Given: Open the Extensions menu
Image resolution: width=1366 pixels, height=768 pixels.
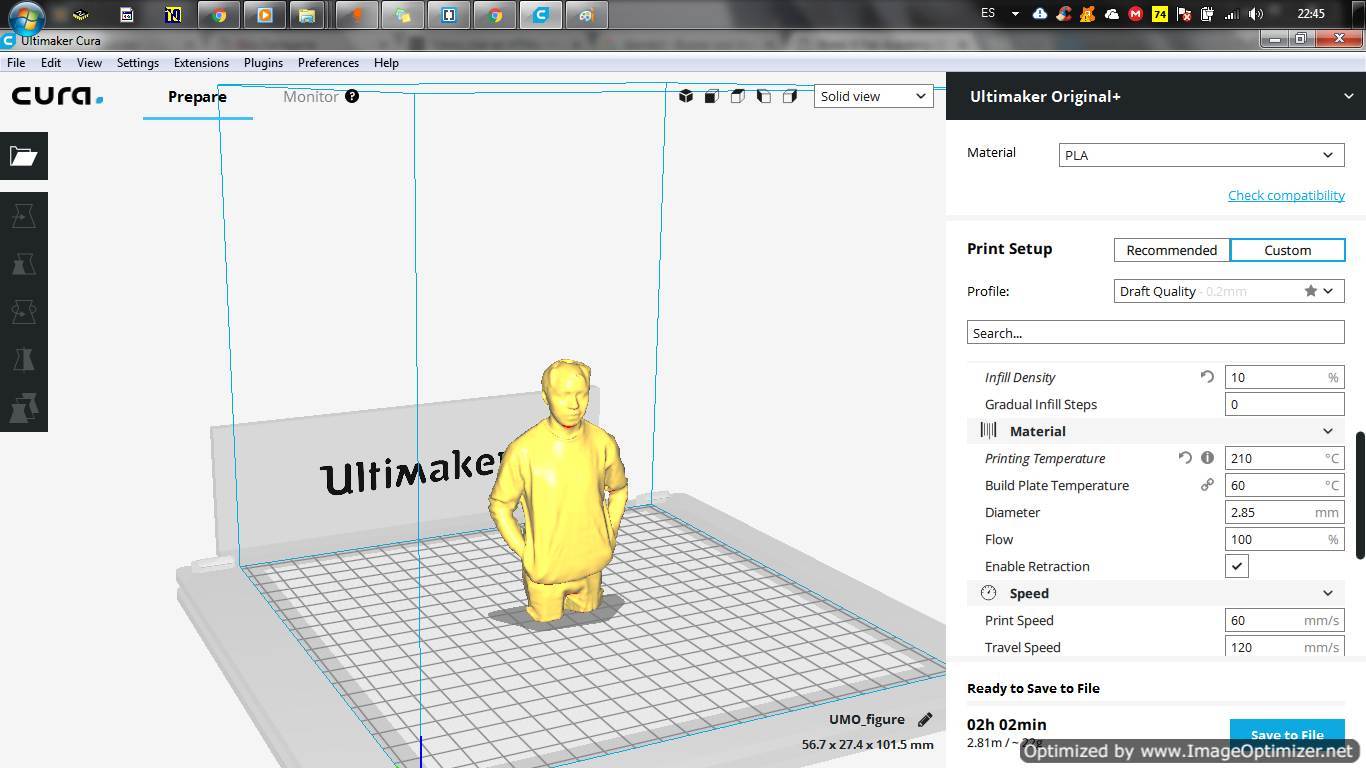Looking at the screenshot, I should (x=201, y=62).
